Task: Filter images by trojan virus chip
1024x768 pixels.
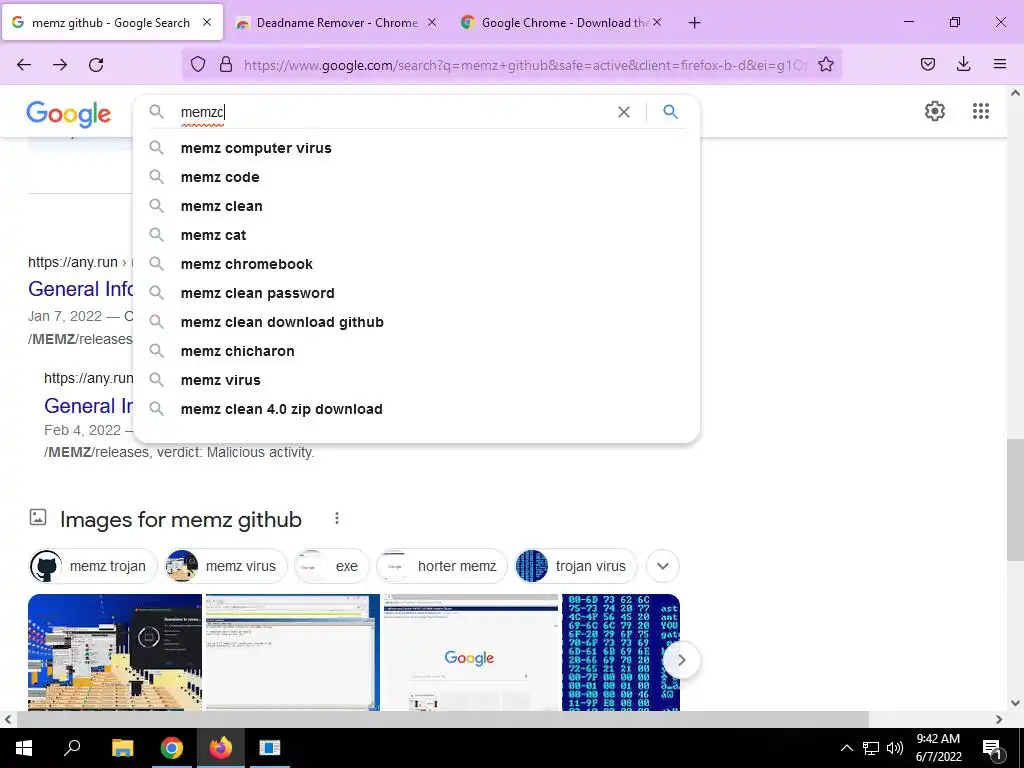Action: point(575,566)
